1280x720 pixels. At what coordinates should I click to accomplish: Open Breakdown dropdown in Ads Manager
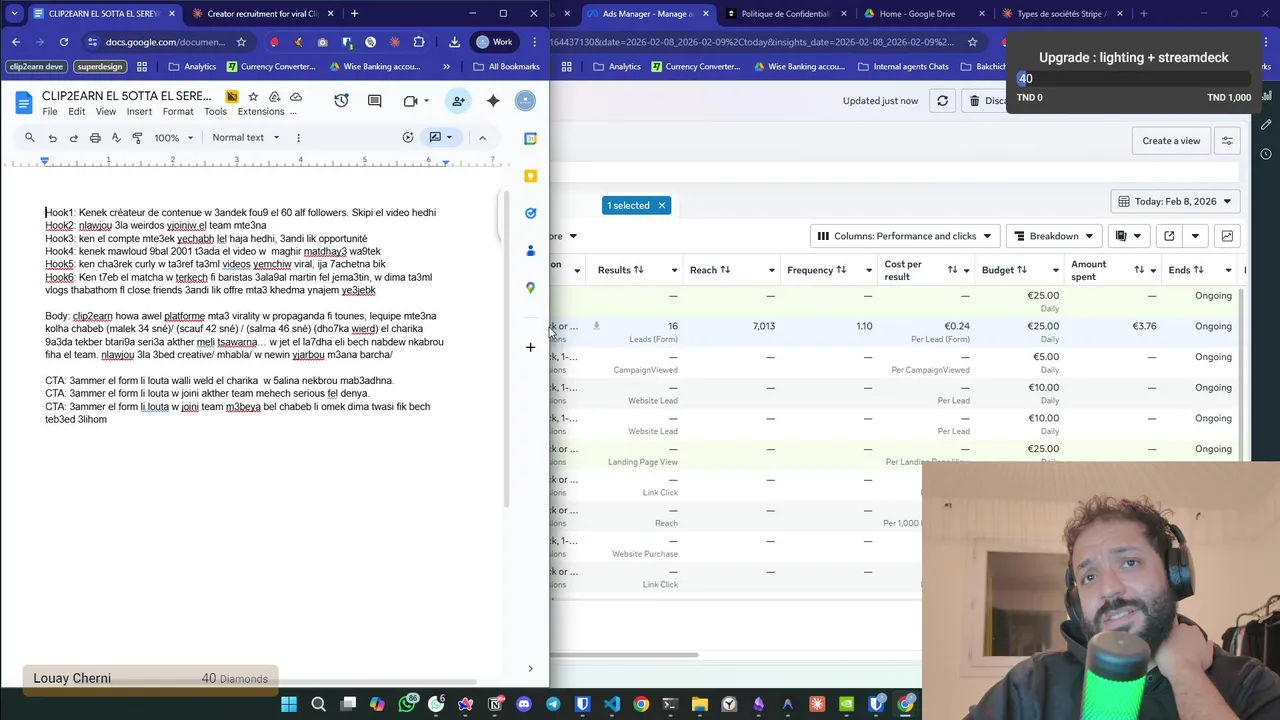[x=1053, y=236]
